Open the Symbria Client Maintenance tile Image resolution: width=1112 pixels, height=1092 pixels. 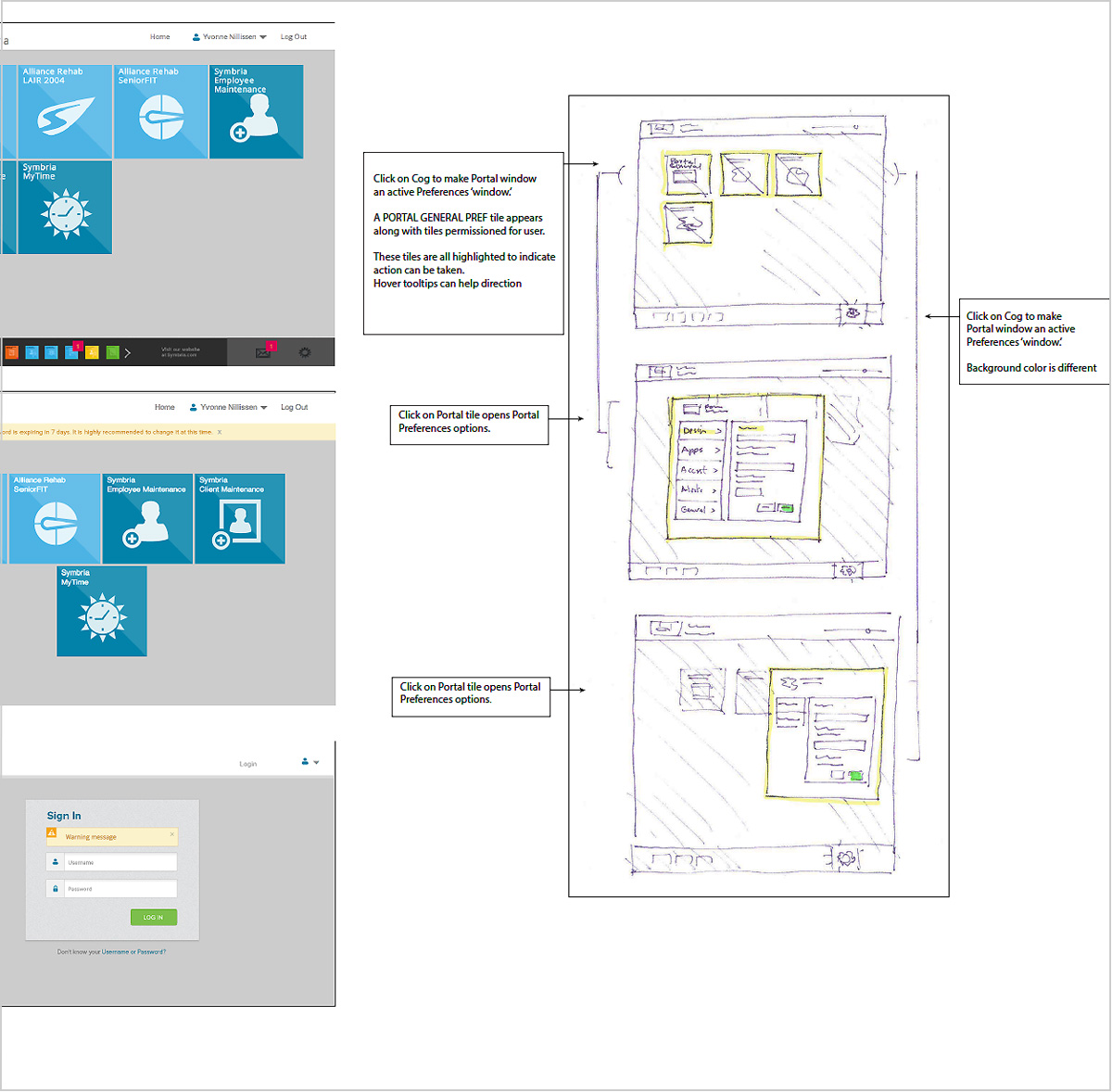(239, 519)
